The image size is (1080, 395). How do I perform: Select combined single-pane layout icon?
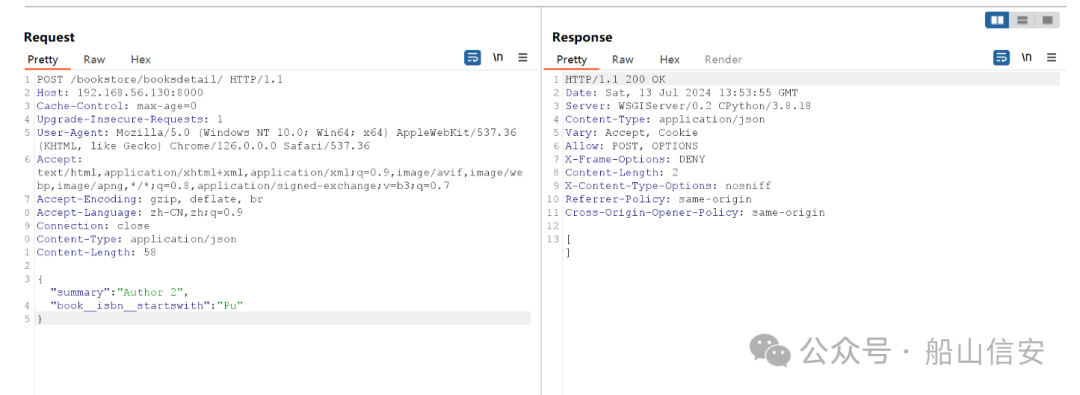(1047, 20)
